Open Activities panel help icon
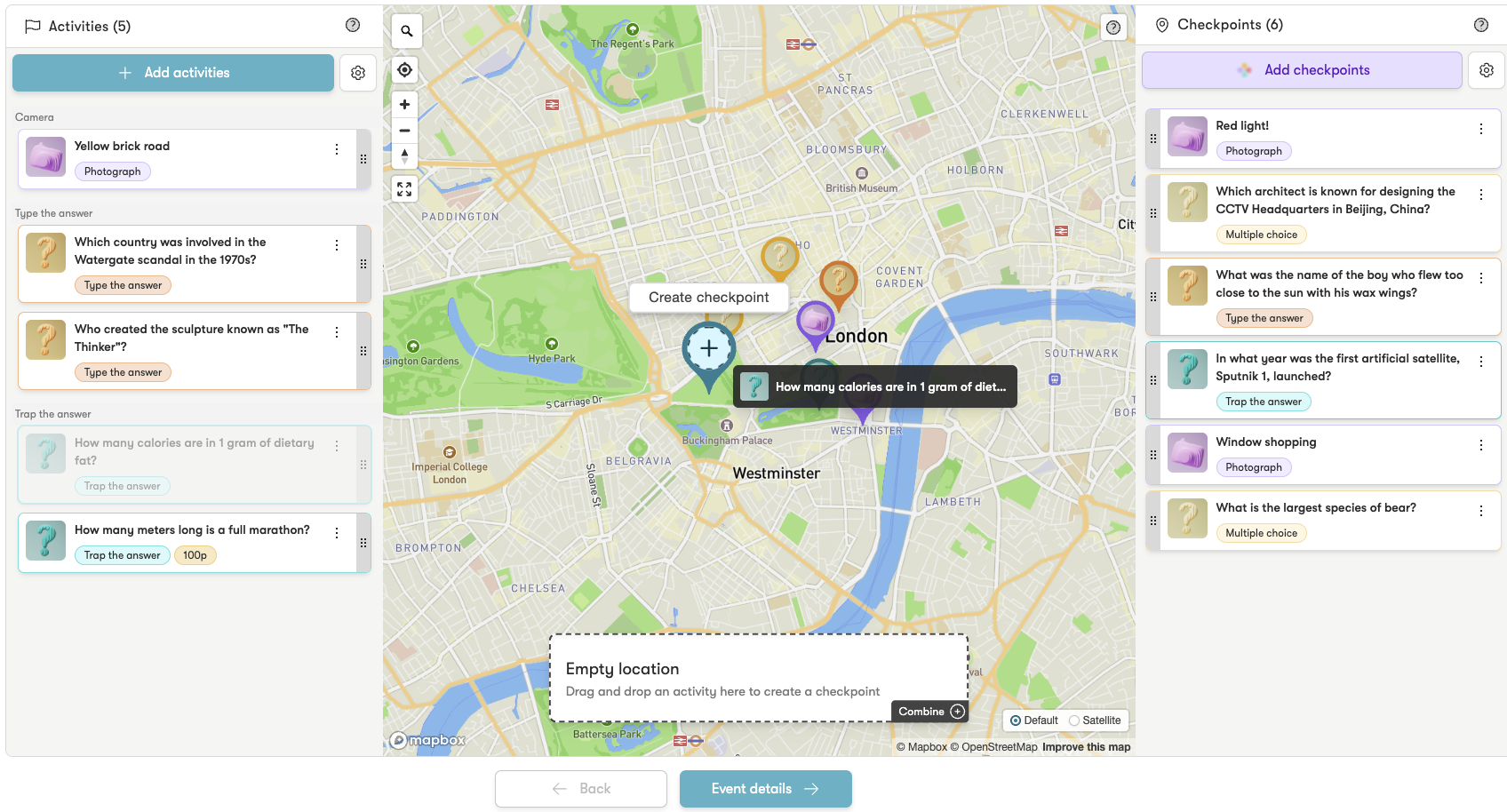 click(x=353, y=25)
